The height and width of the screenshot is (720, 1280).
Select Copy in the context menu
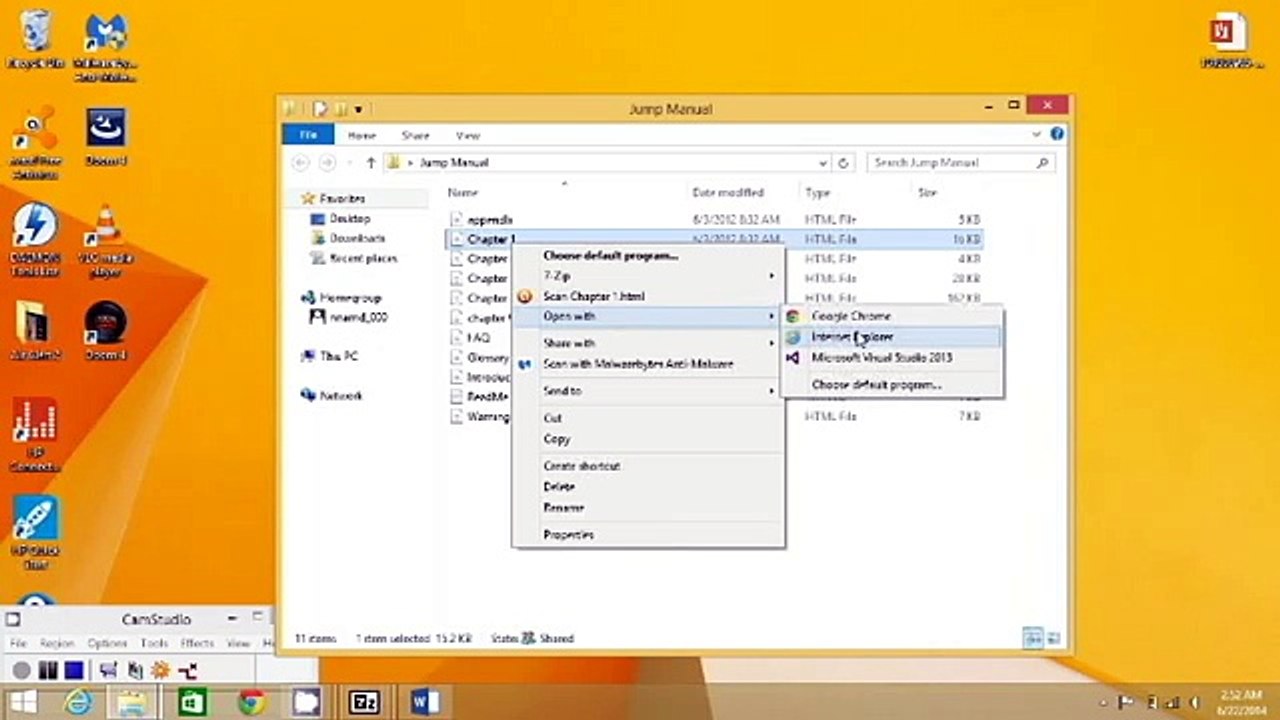(x=648, y=439)
